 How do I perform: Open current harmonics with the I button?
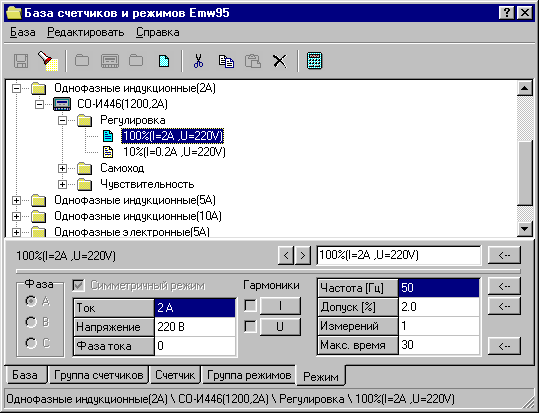tap(280, 306)
